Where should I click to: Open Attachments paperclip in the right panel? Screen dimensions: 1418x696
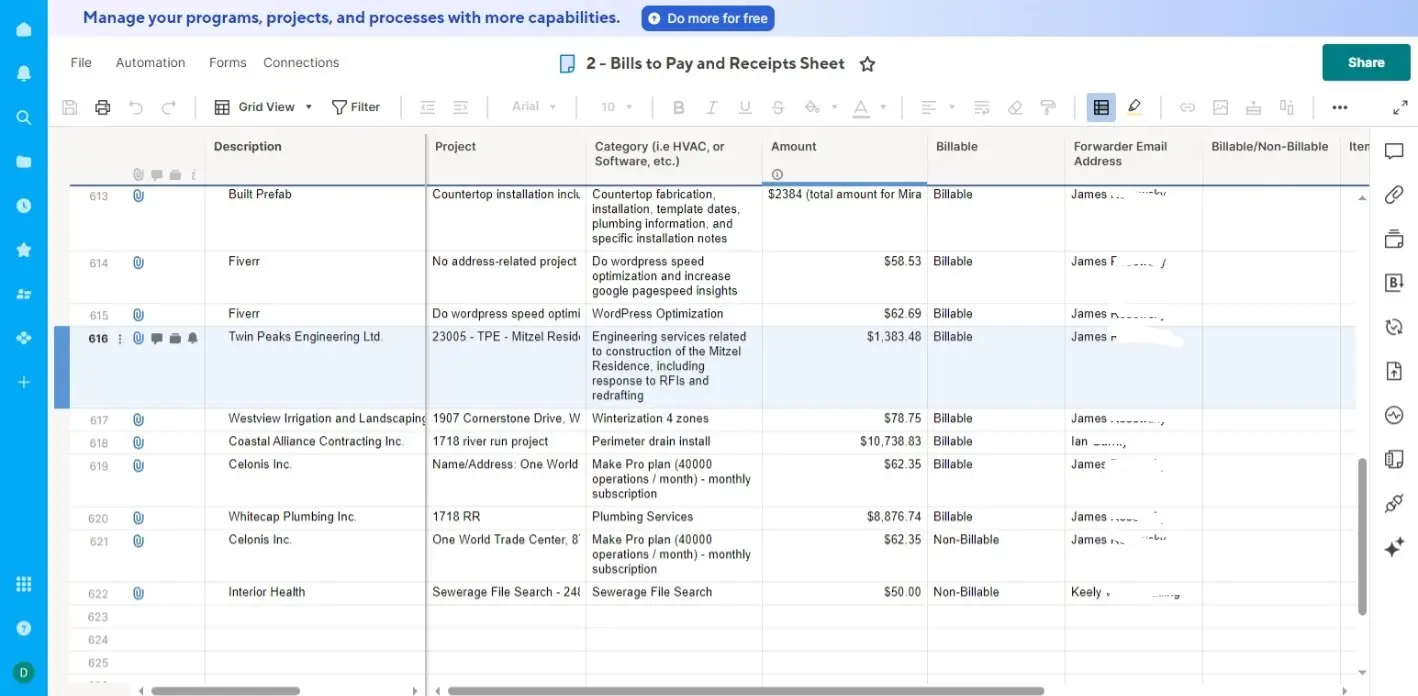pos(1394,195)
